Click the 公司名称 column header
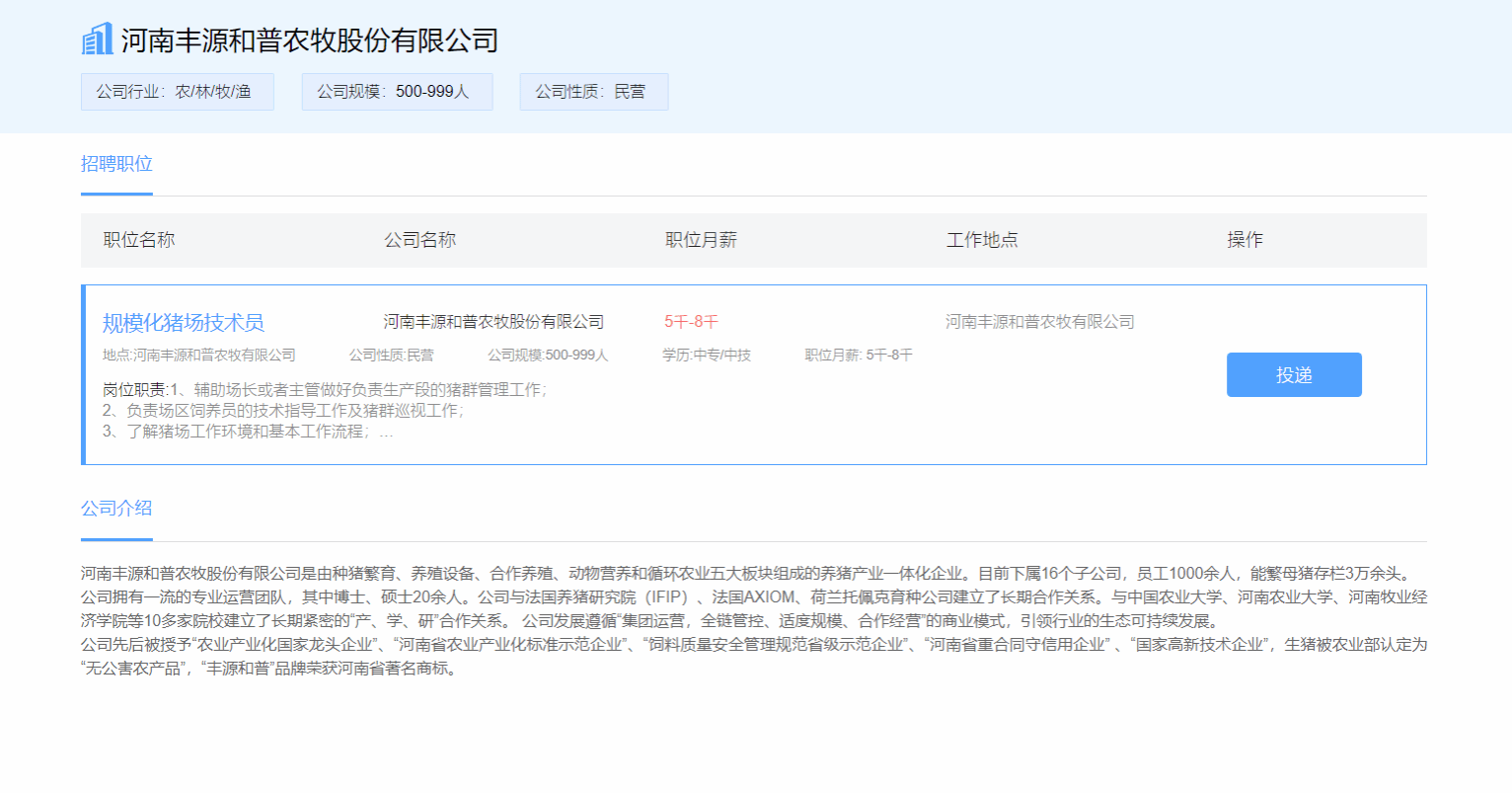The width and height of the screenshot is (1512, 793). (420, 240)
